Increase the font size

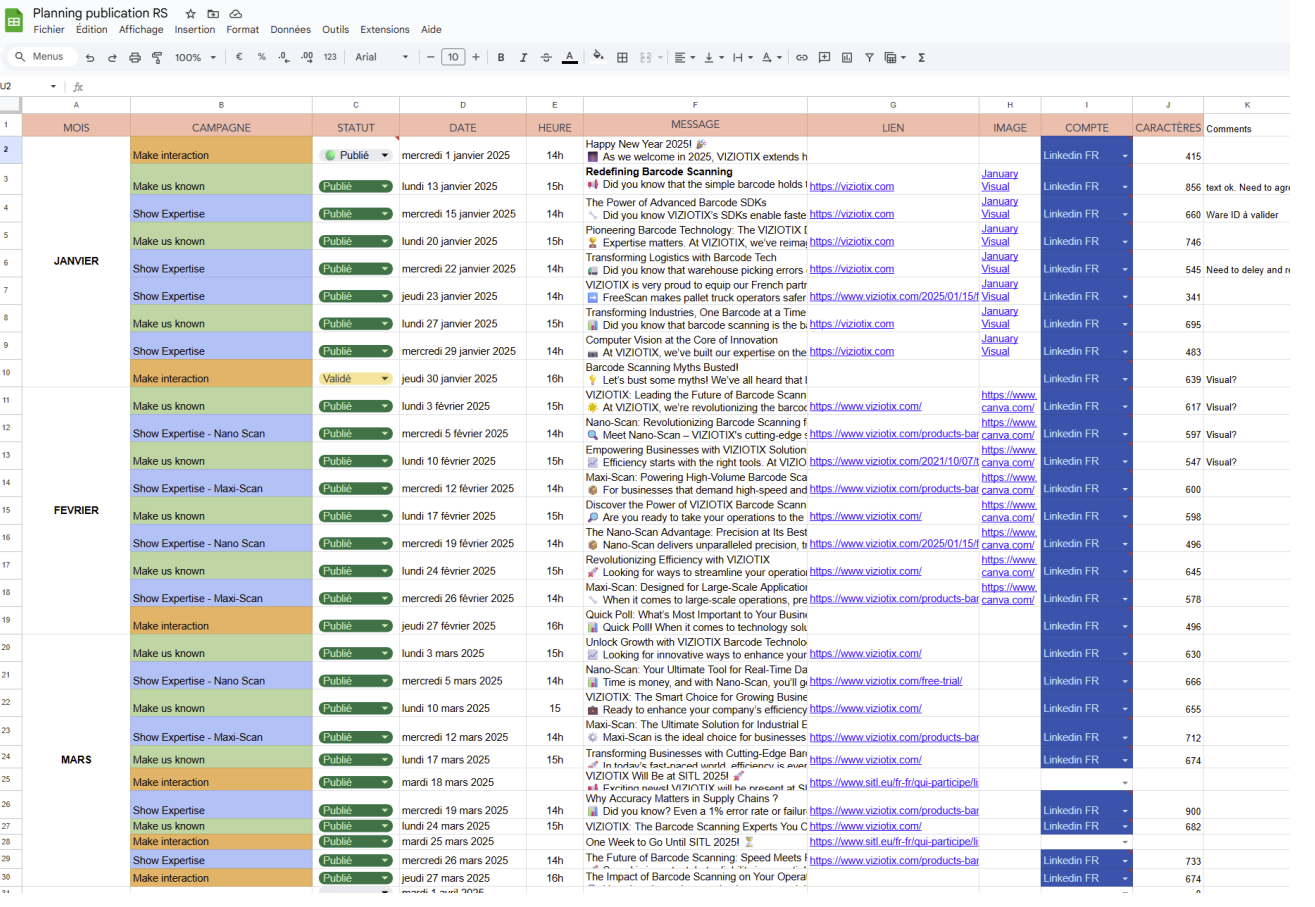coord(476,57)
